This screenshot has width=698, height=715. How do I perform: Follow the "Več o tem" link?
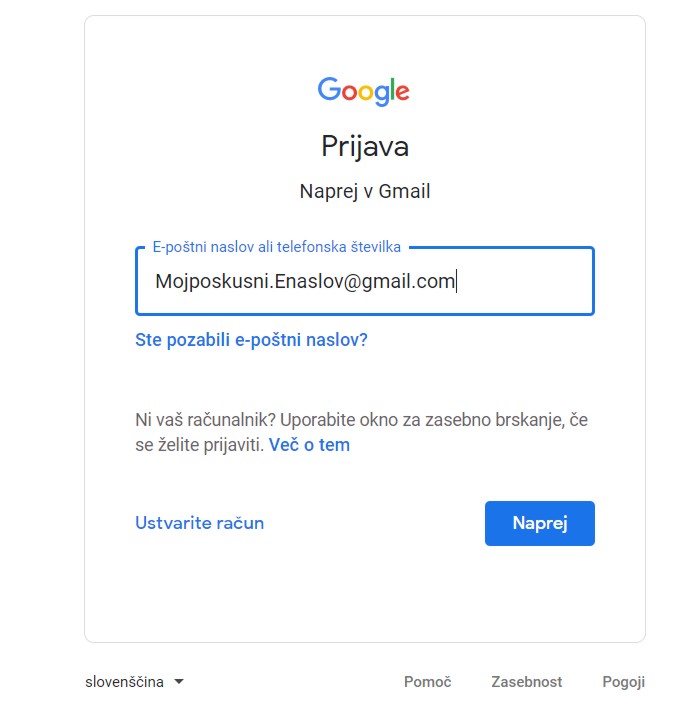pyautogui.click(x=309, y=445)
